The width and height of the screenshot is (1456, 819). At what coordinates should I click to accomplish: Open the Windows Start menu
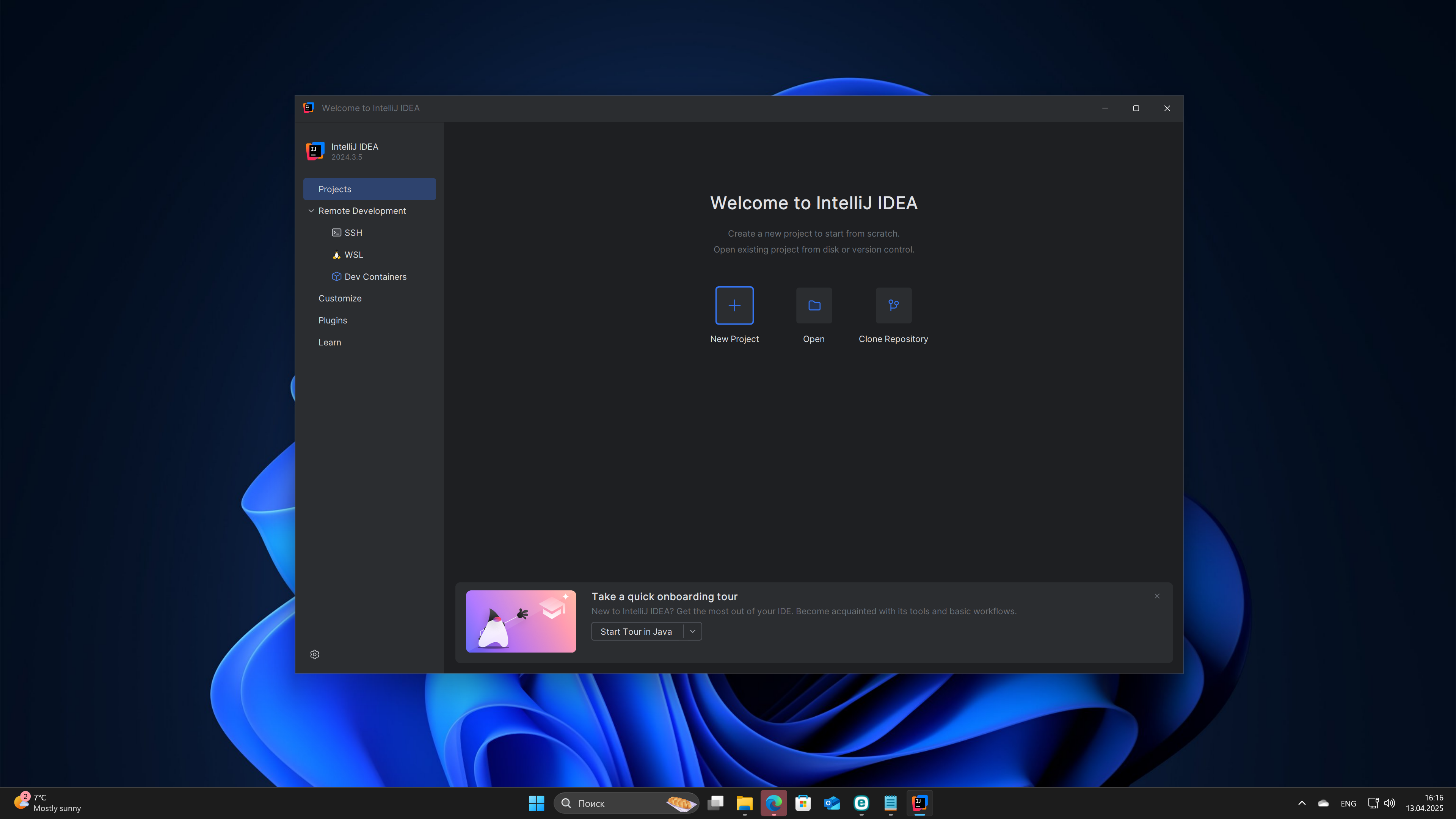536,803
